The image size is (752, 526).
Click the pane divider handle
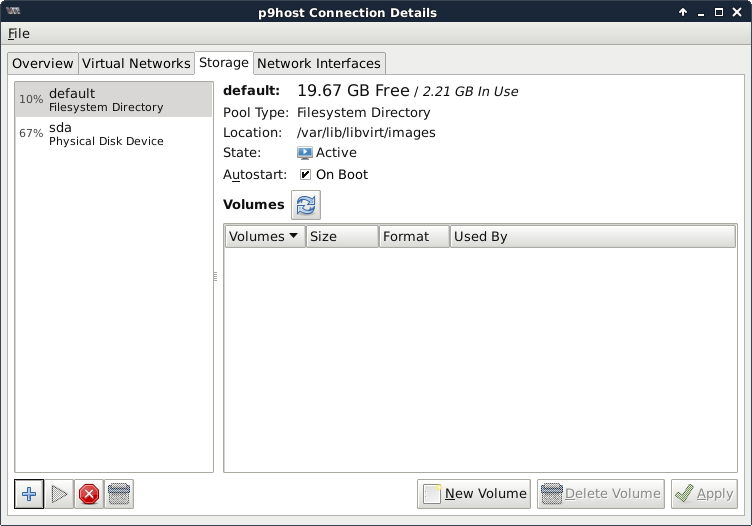coord(215,277)
